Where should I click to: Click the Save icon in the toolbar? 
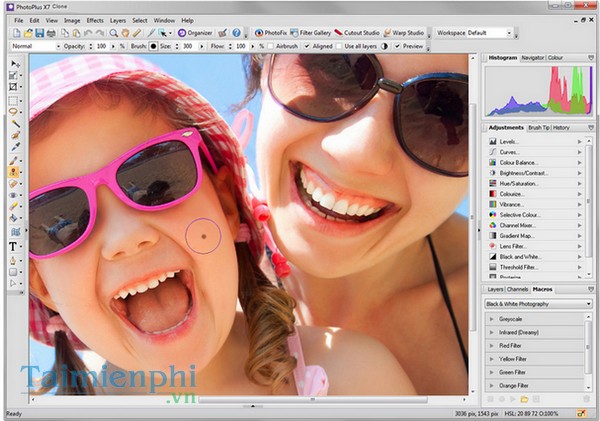[37, 32]
